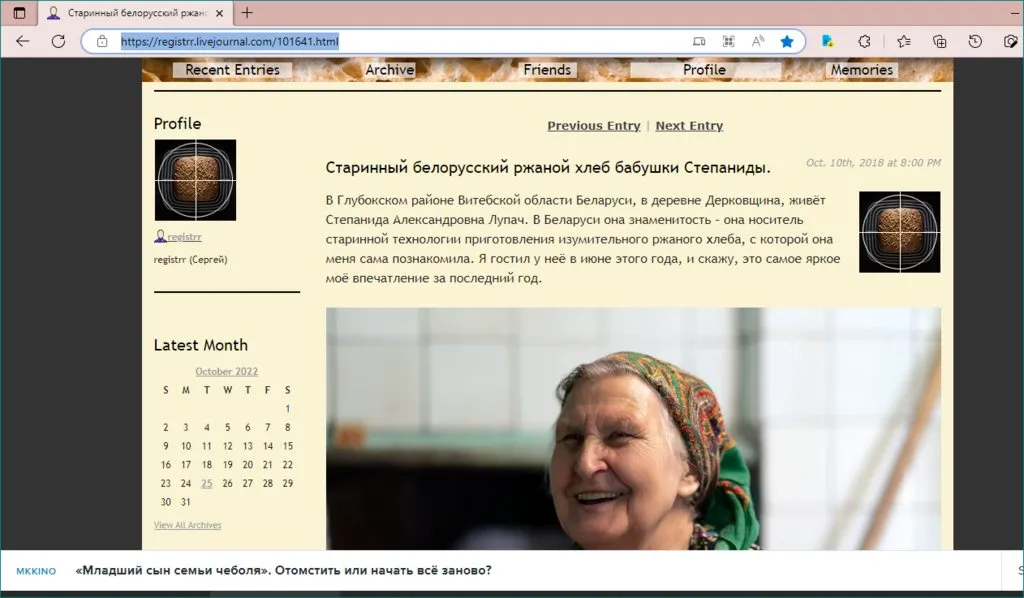Follow the Next Entry link
Image resolution: width=1024 pixels, height=598 pixels.
click(x=689, y=126)
